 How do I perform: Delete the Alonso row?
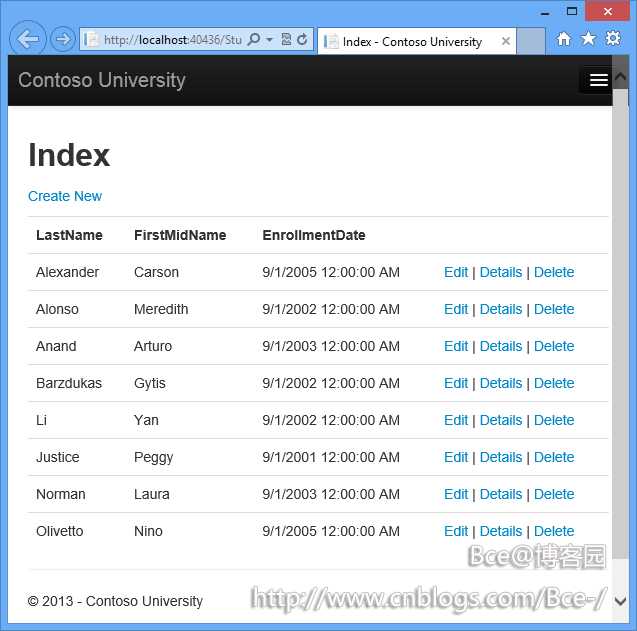[x=554, y=309]
